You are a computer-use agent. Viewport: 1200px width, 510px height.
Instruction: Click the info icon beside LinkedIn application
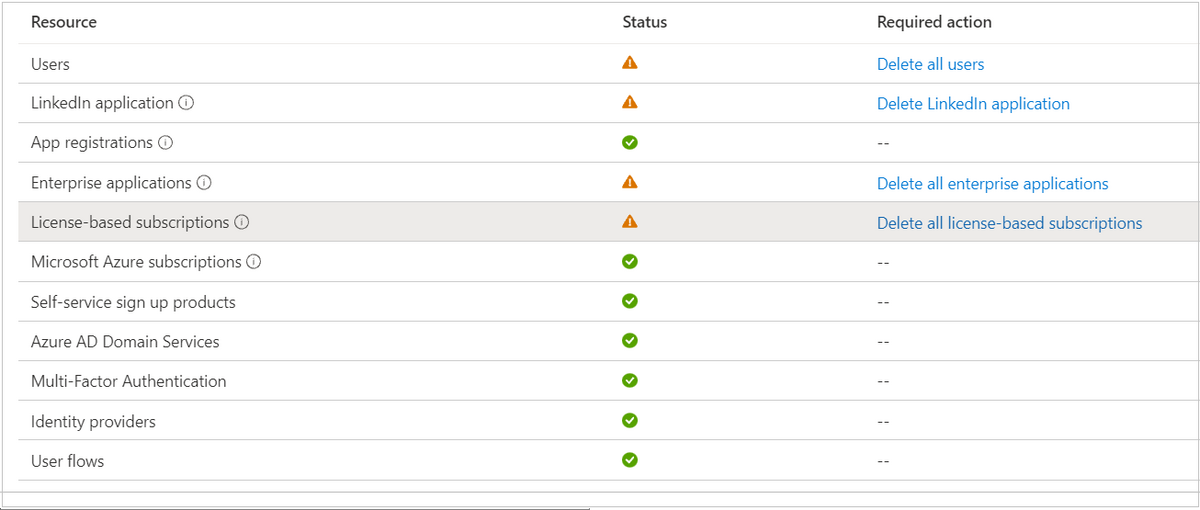[186, 103]
